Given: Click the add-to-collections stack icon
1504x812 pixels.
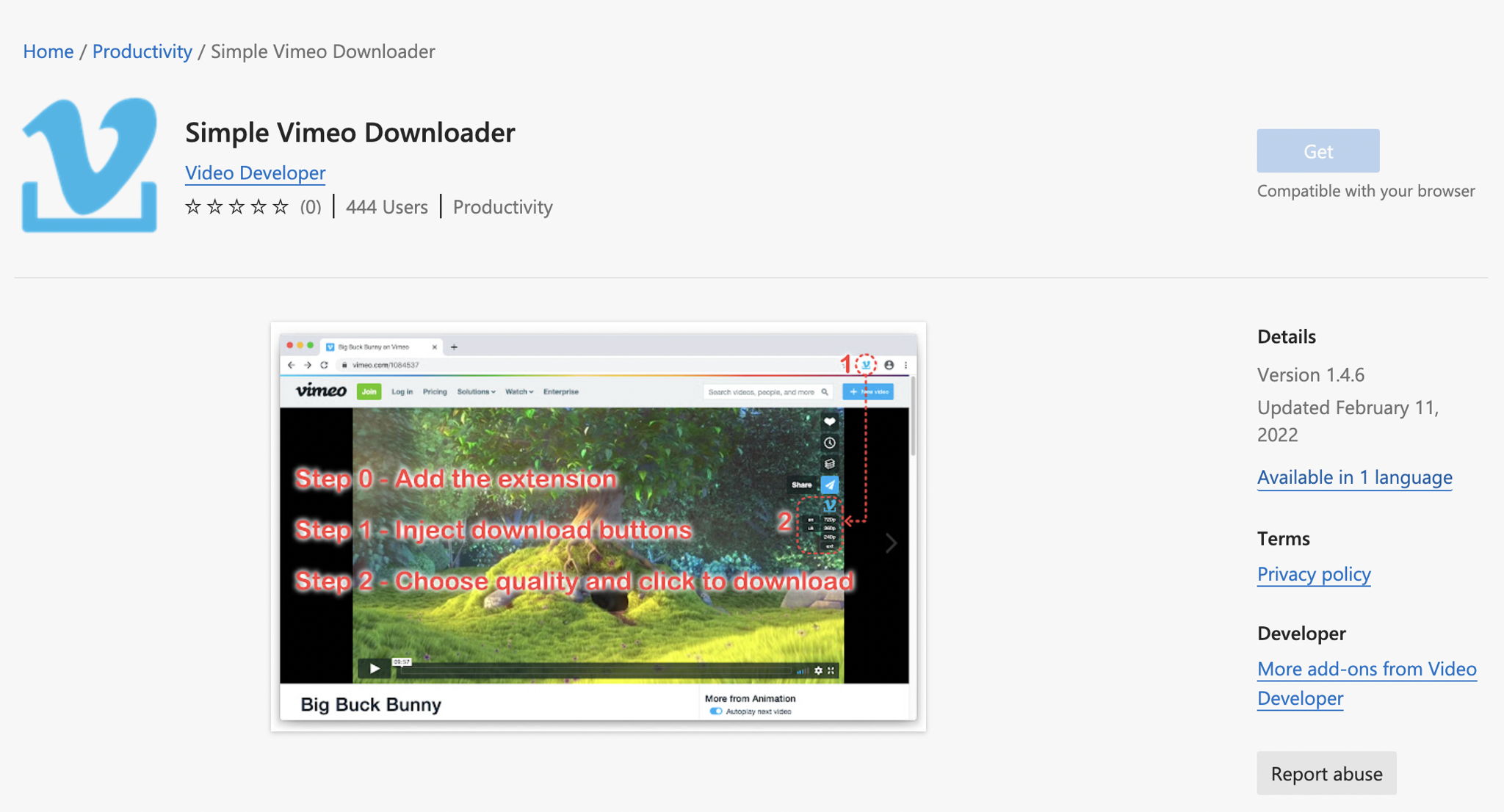Looking at the screenshot, I should 830,463.
